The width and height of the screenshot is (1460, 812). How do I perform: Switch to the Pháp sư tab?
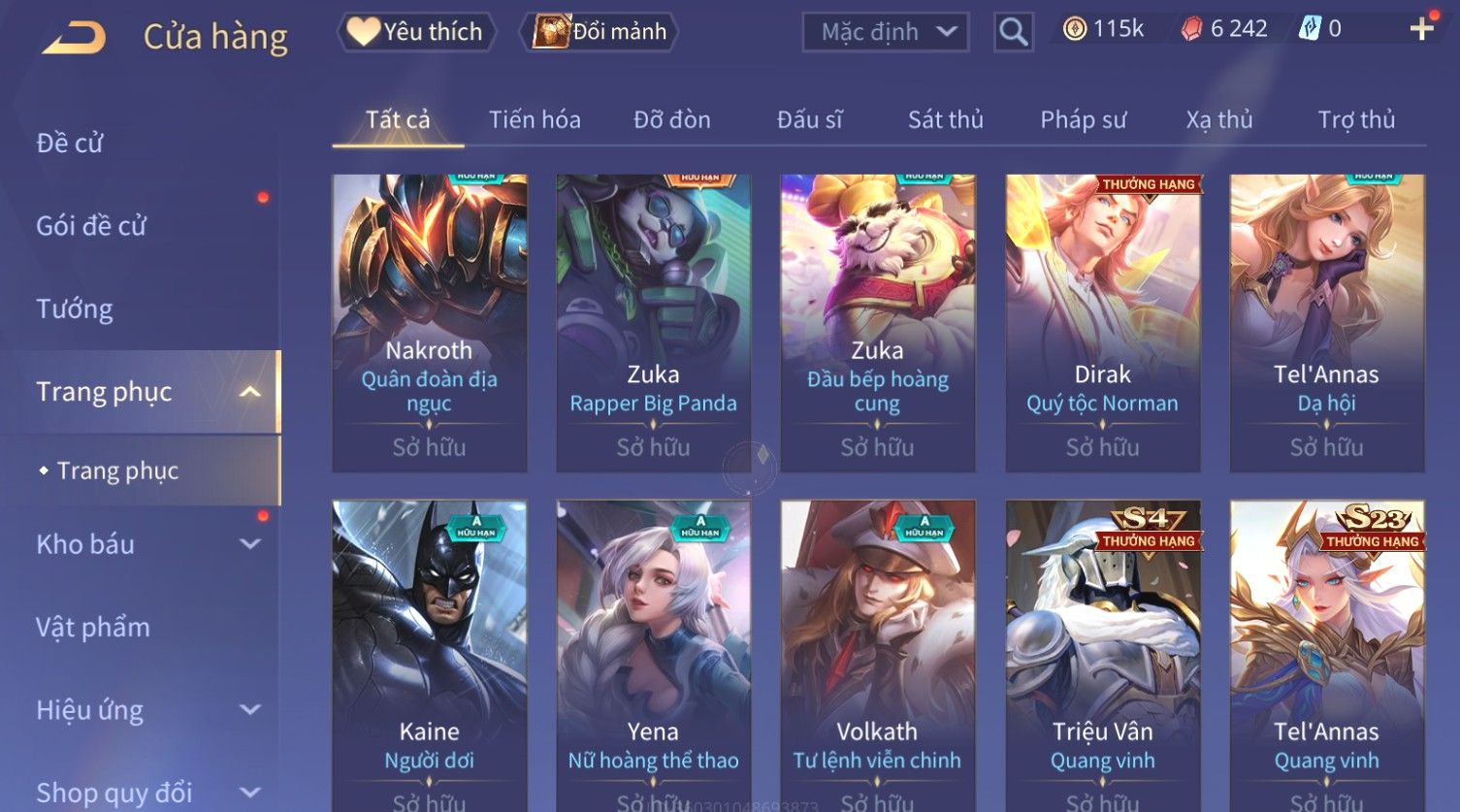(1083, 119)
